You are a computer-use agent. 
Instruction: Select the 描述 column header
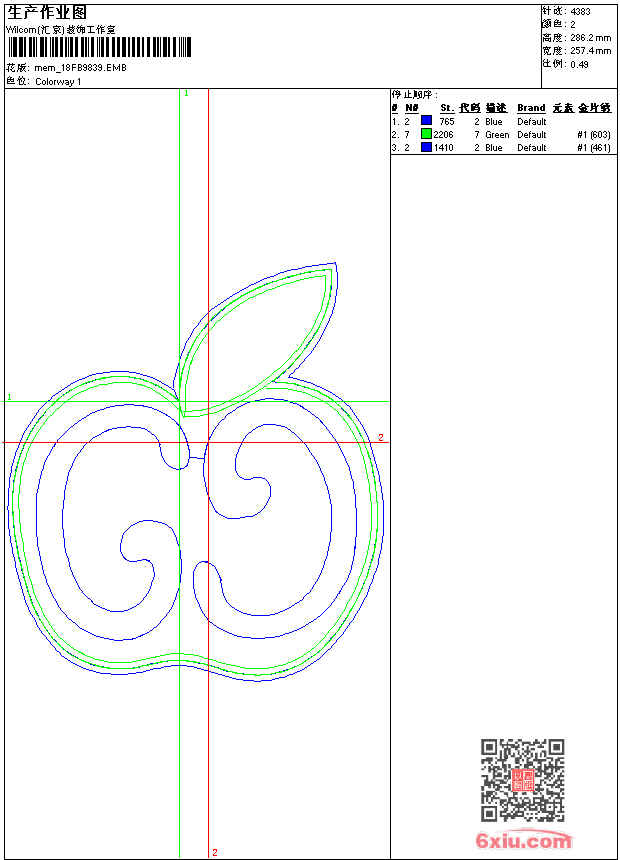(x=496, y=108)
